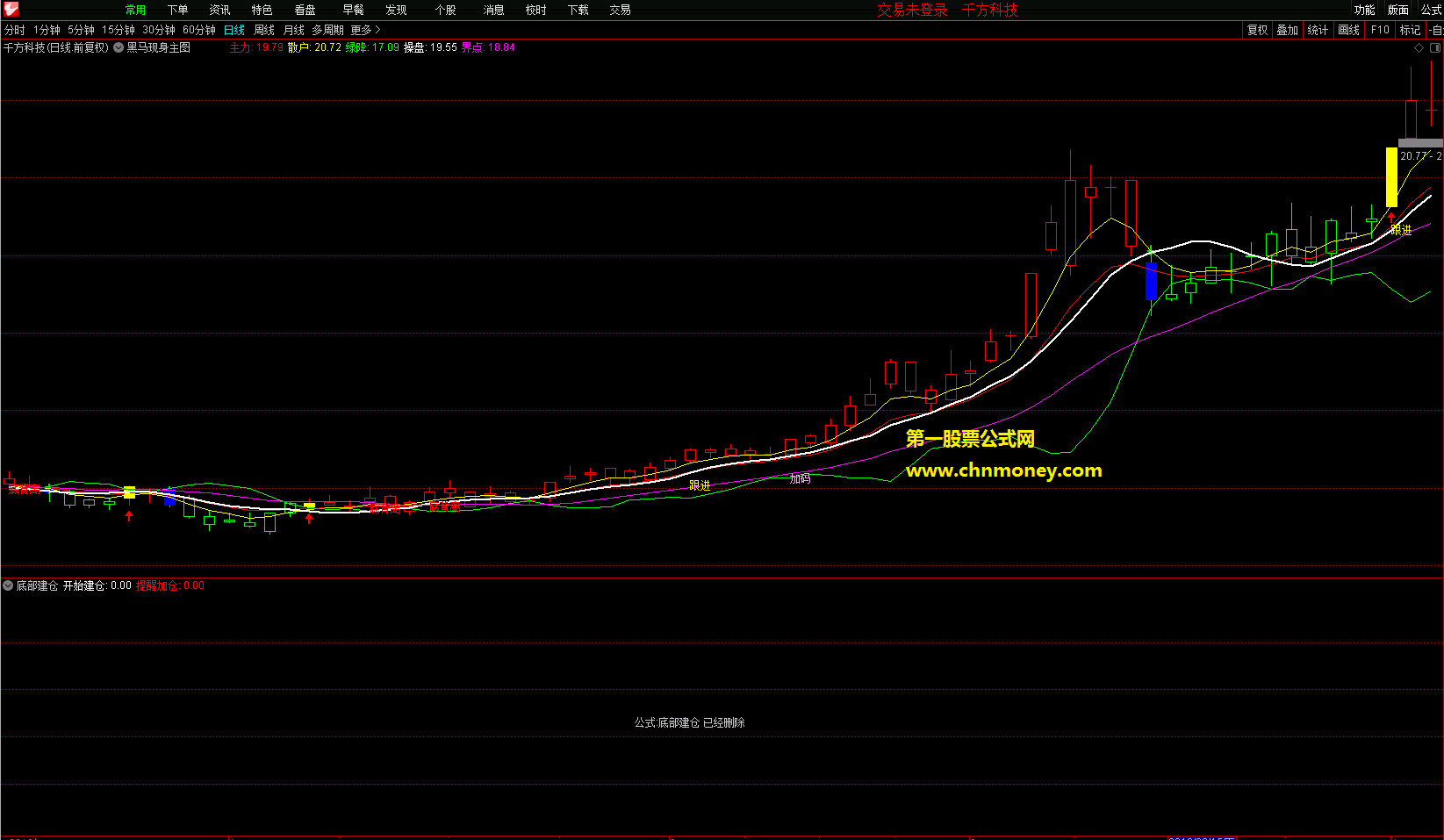Image resolution: width=1444 pixels, height=840 pixels.
Task: Select the 日线 daily period
Action: point(233,30)
